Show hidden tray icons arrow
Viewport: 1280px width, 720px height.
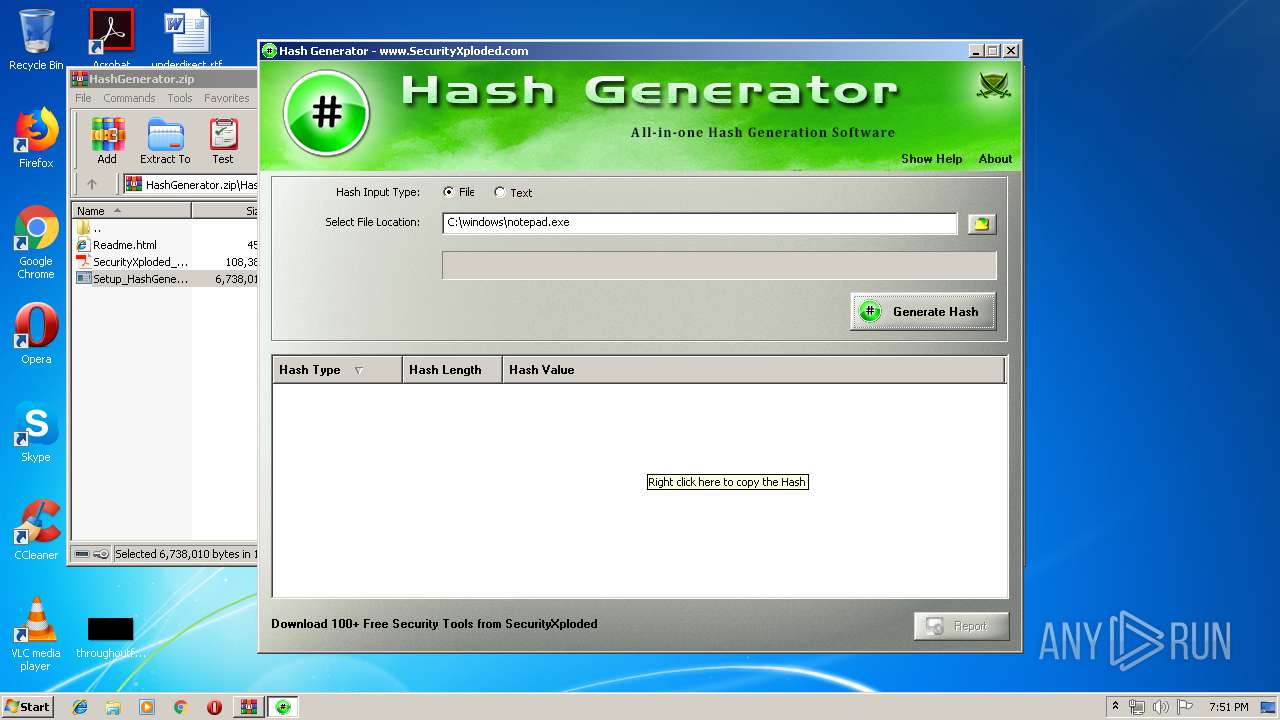tap(1115, 707)
